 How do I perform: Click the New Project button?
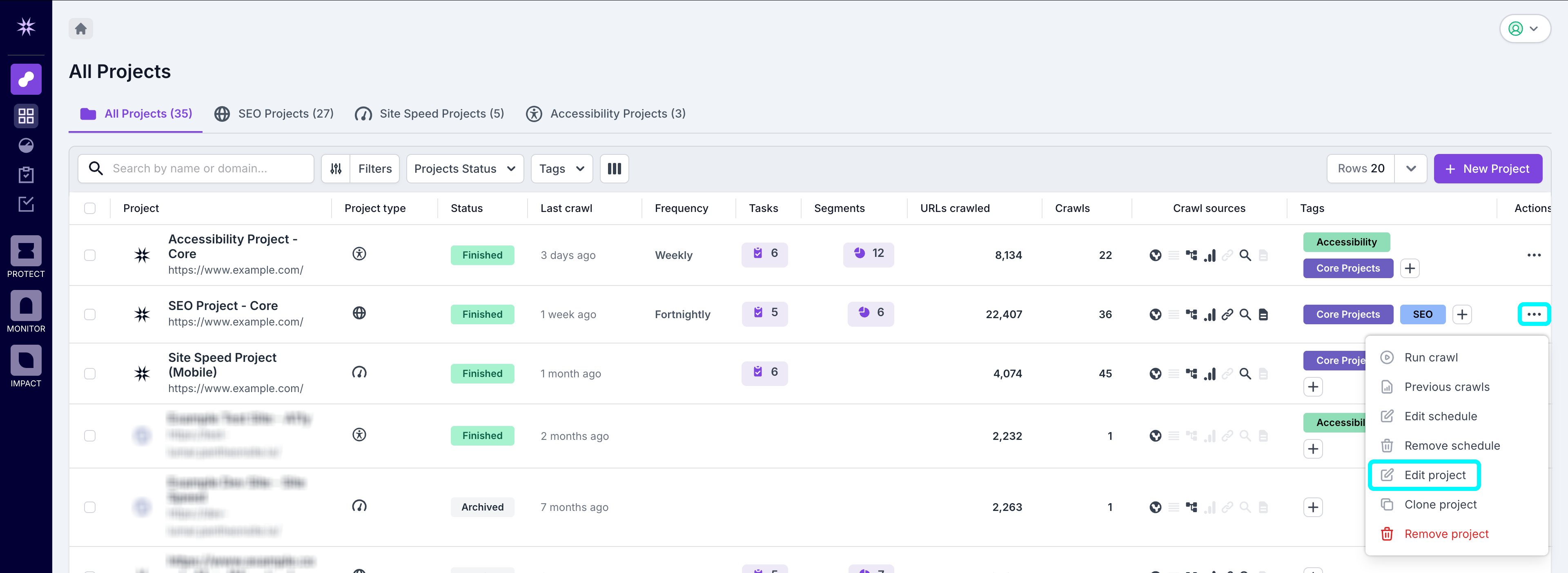pyautogui.click(x=1488, y=169)
